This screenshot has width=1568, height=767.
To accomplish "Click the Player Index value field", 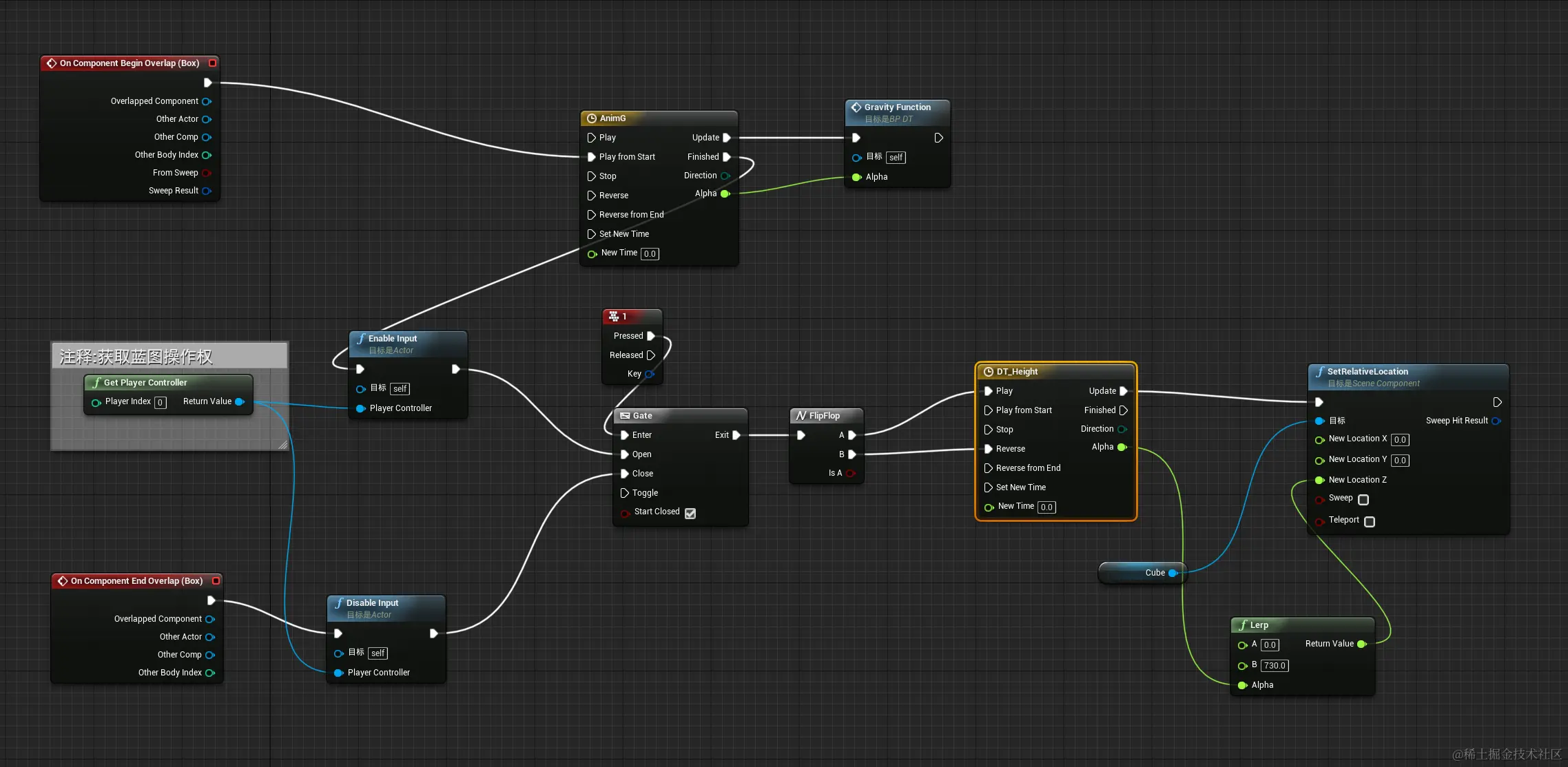I will [x=160, y=403].
